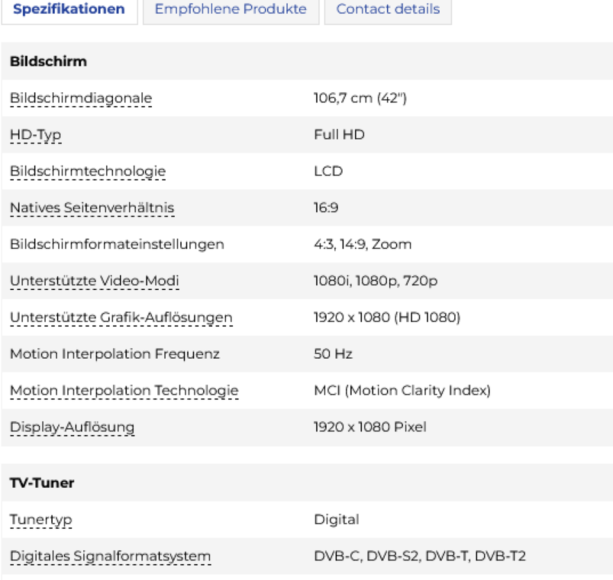Click the underlined Tunertyp label

coord(41,520)
